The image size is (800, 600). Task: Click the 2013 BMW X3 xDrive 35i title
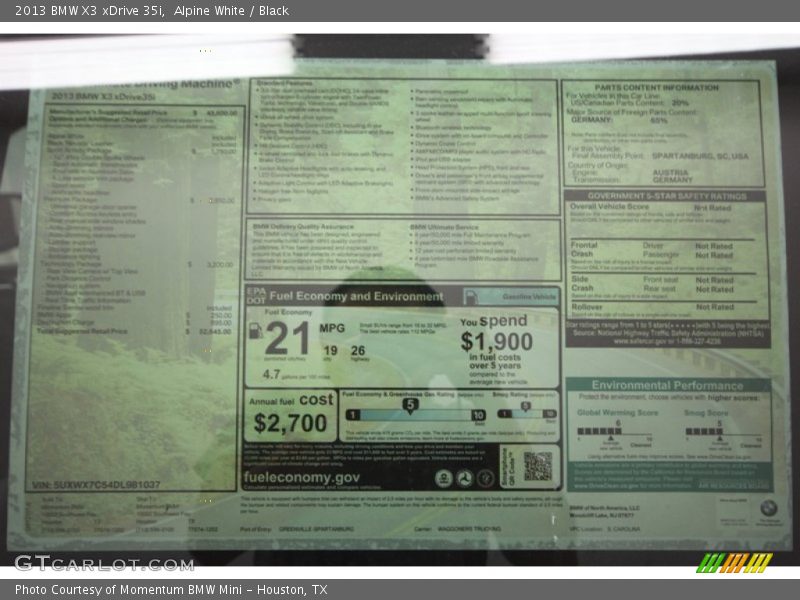point(85,11)
